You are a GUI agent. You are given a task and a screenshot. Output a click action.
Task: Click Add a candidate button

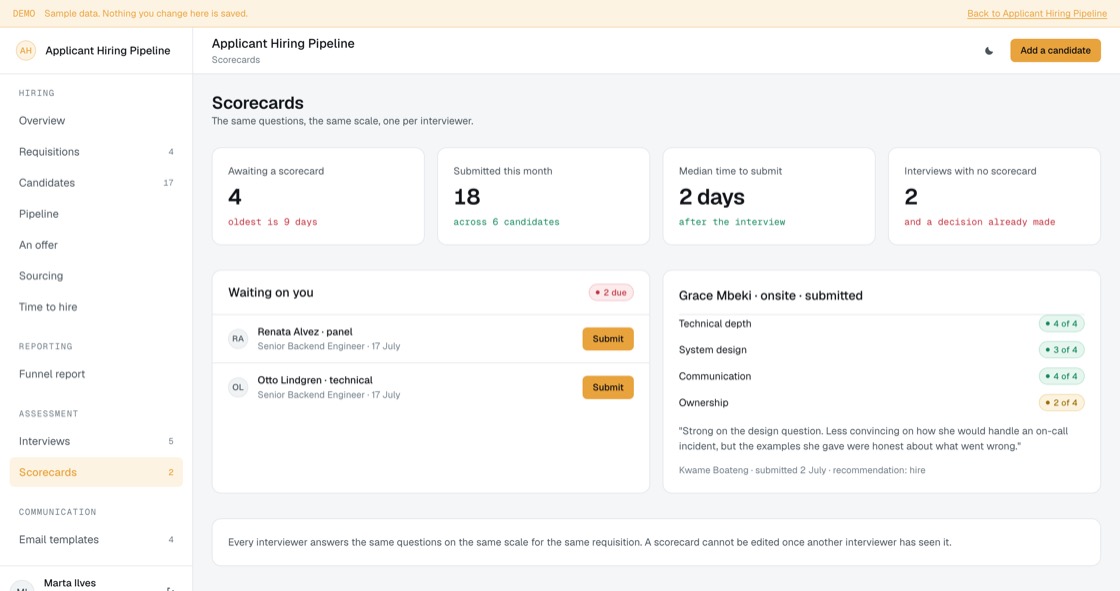(x=1055, y=51)
